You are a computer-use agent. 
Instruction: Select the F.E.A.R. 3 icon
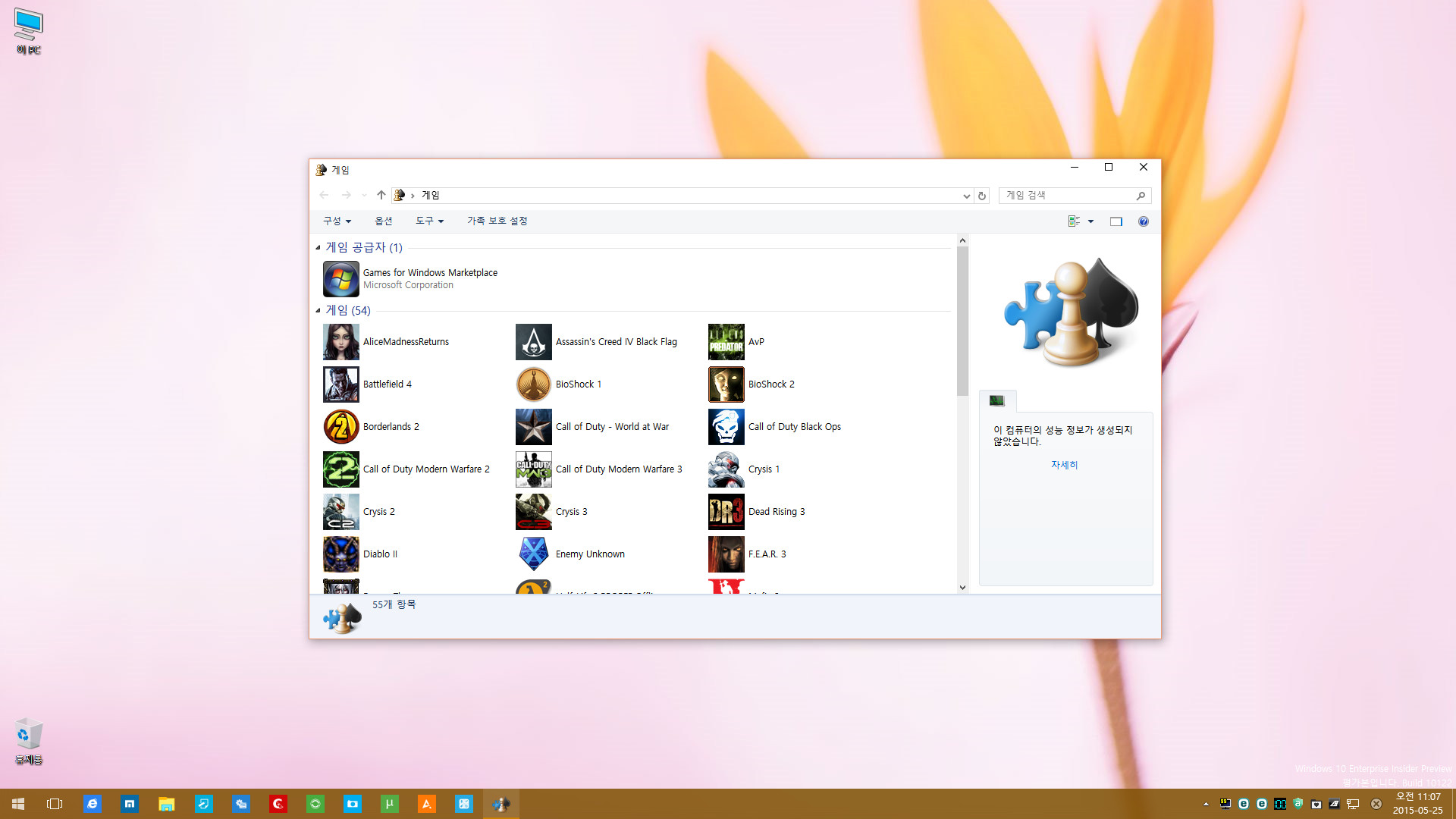point(726,554)
